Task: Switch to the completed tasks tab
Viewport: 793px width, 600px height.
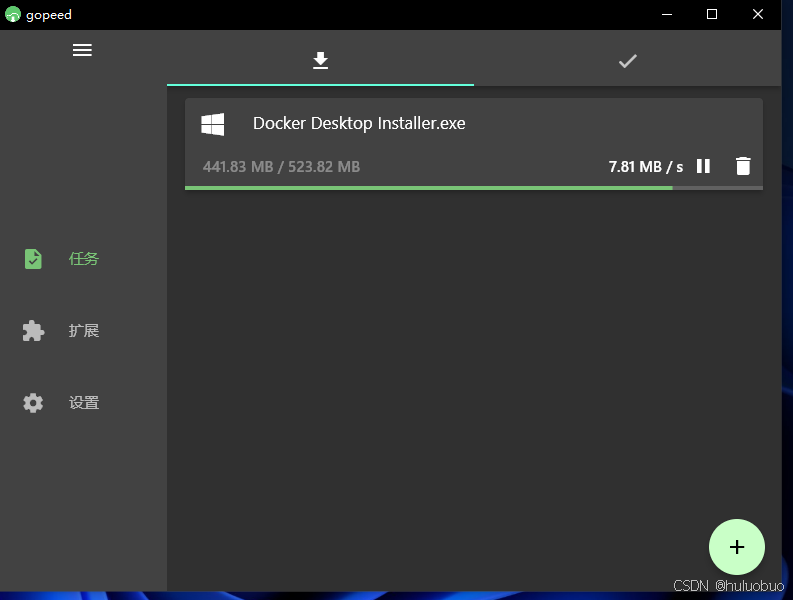Action: click(x=627, y=61)
